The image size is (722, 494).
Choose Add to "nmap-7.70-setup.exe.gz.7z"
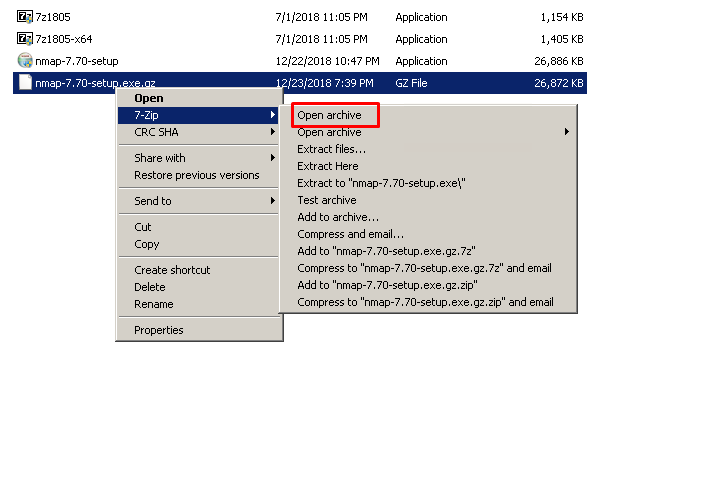point(428,251)
